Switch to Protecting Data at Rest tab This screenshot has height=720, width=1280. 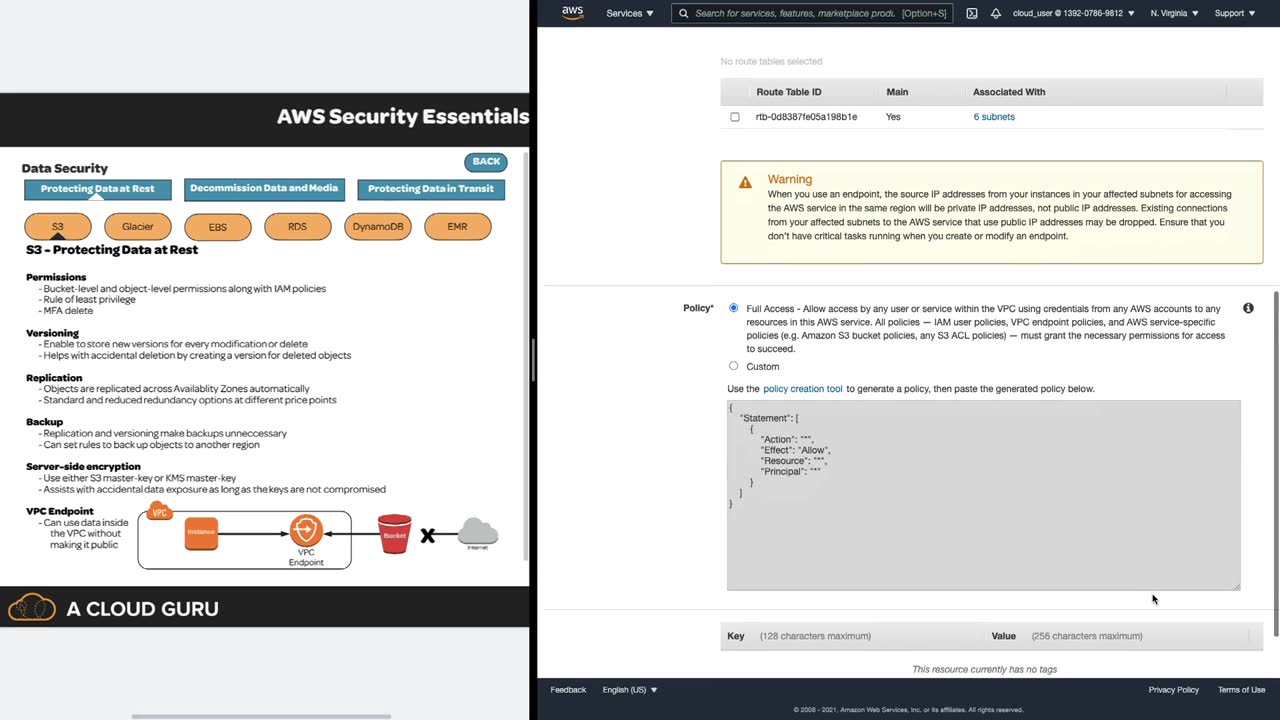pos(98,189)
